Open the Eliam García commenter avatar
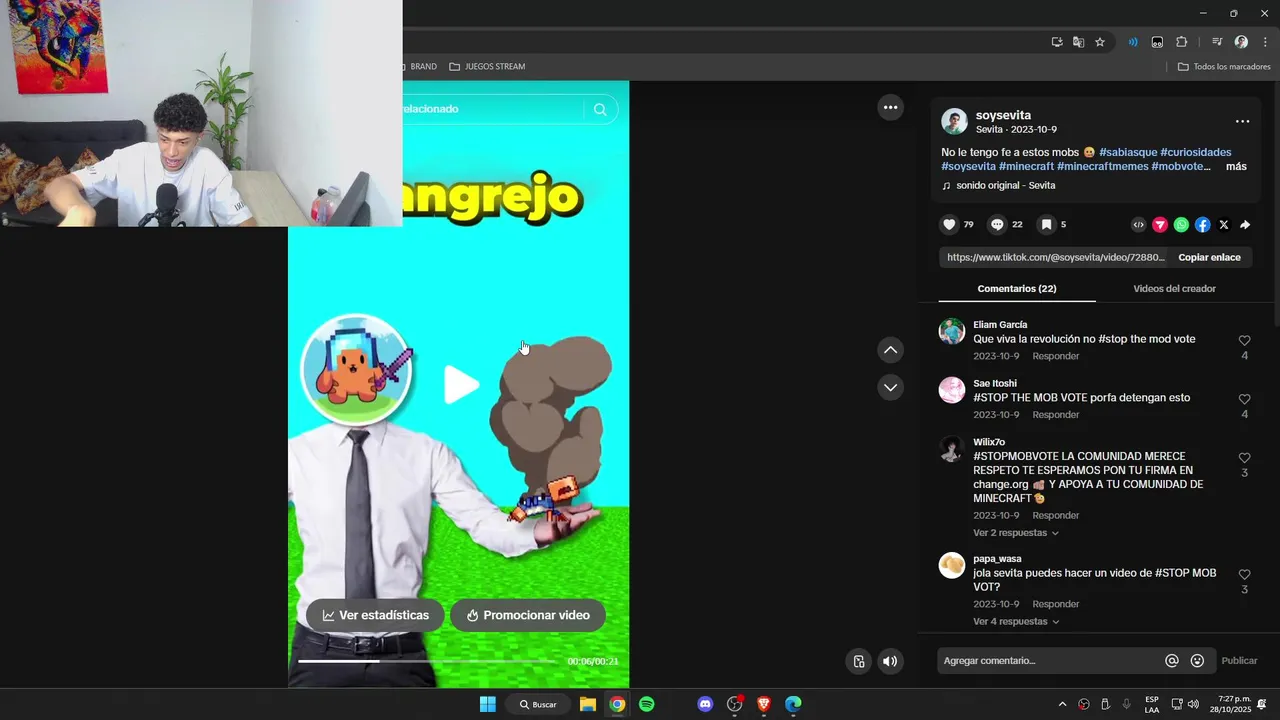Viewport: 1280px width, 720px height. tap(952, 332)
